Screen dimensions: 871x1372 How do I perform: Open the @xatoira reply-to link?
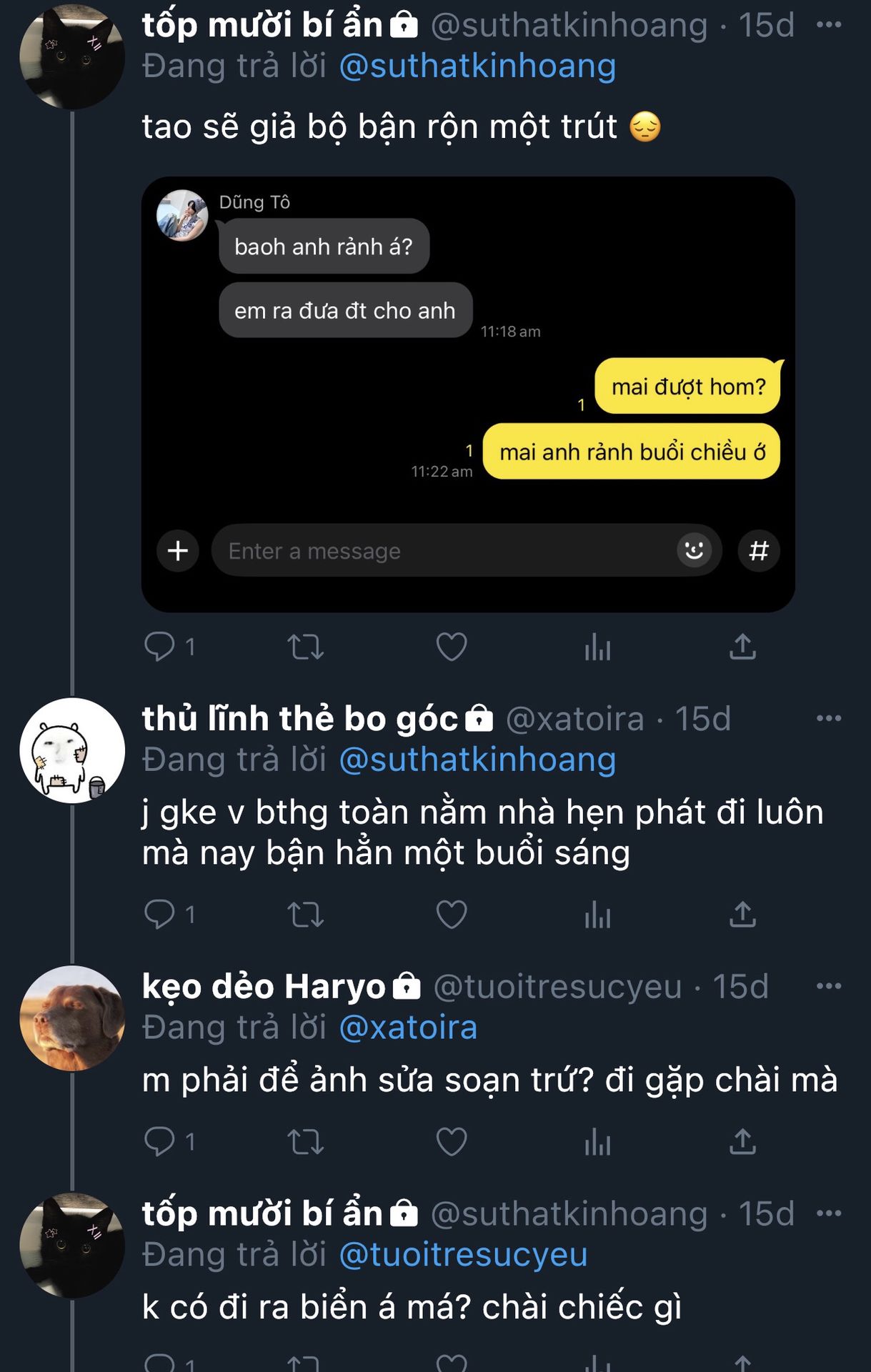coord(408,1028)
